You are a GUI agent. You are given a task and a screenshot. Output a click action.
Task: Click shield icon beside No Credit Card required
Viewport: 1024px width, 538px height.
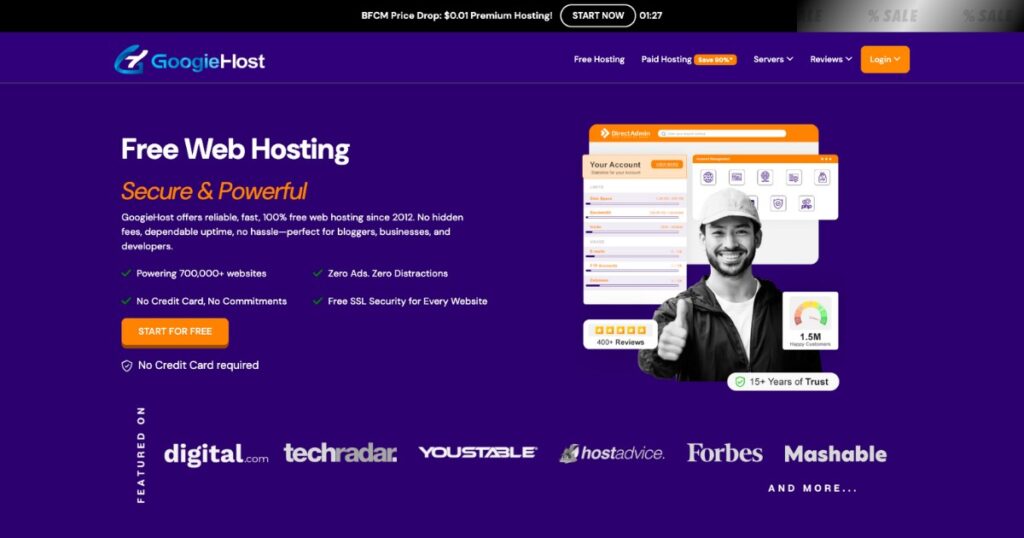pyautogui.click(x=127, y=366)
